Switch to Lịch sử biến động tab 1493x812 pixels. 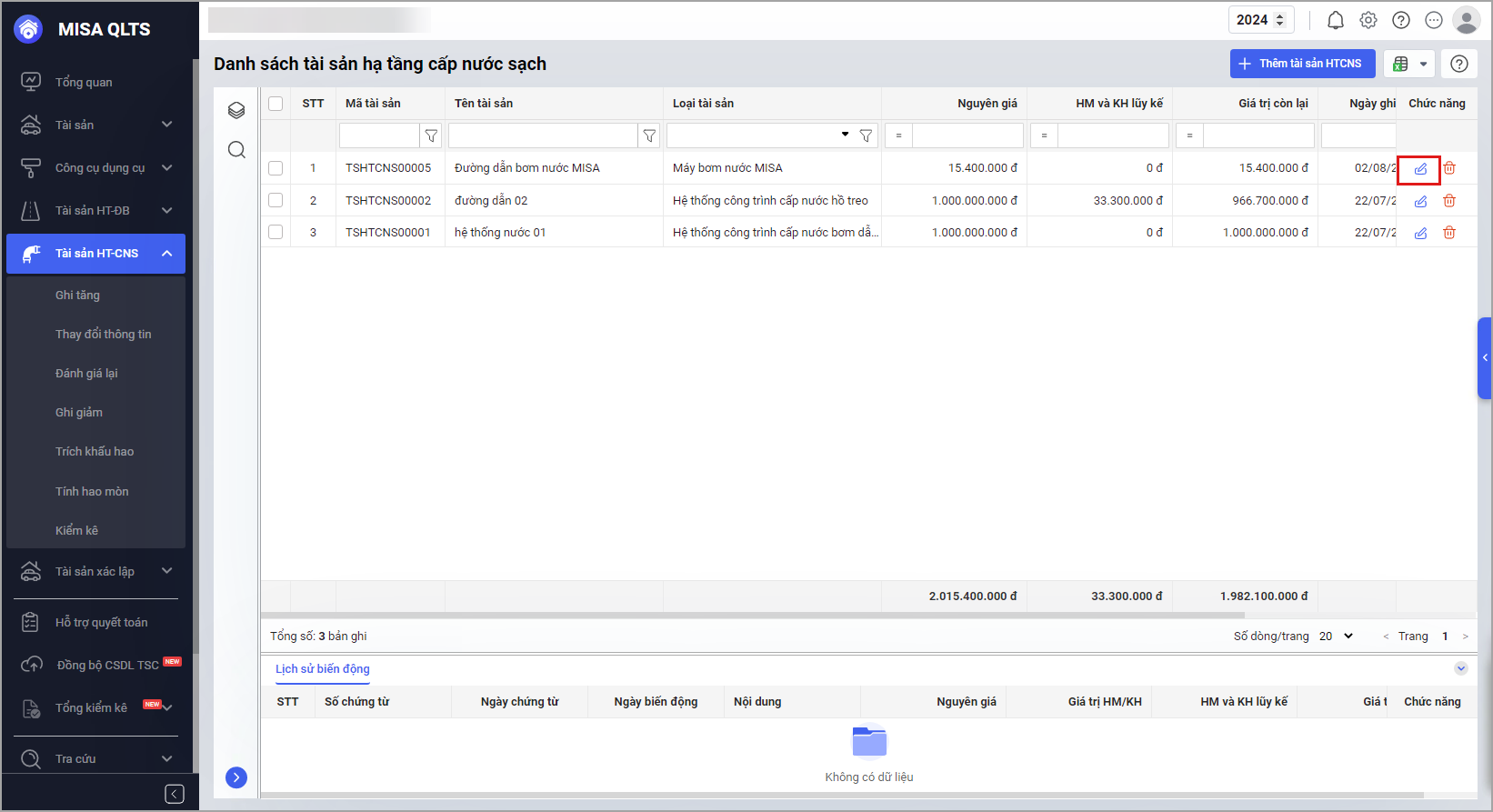323,669
